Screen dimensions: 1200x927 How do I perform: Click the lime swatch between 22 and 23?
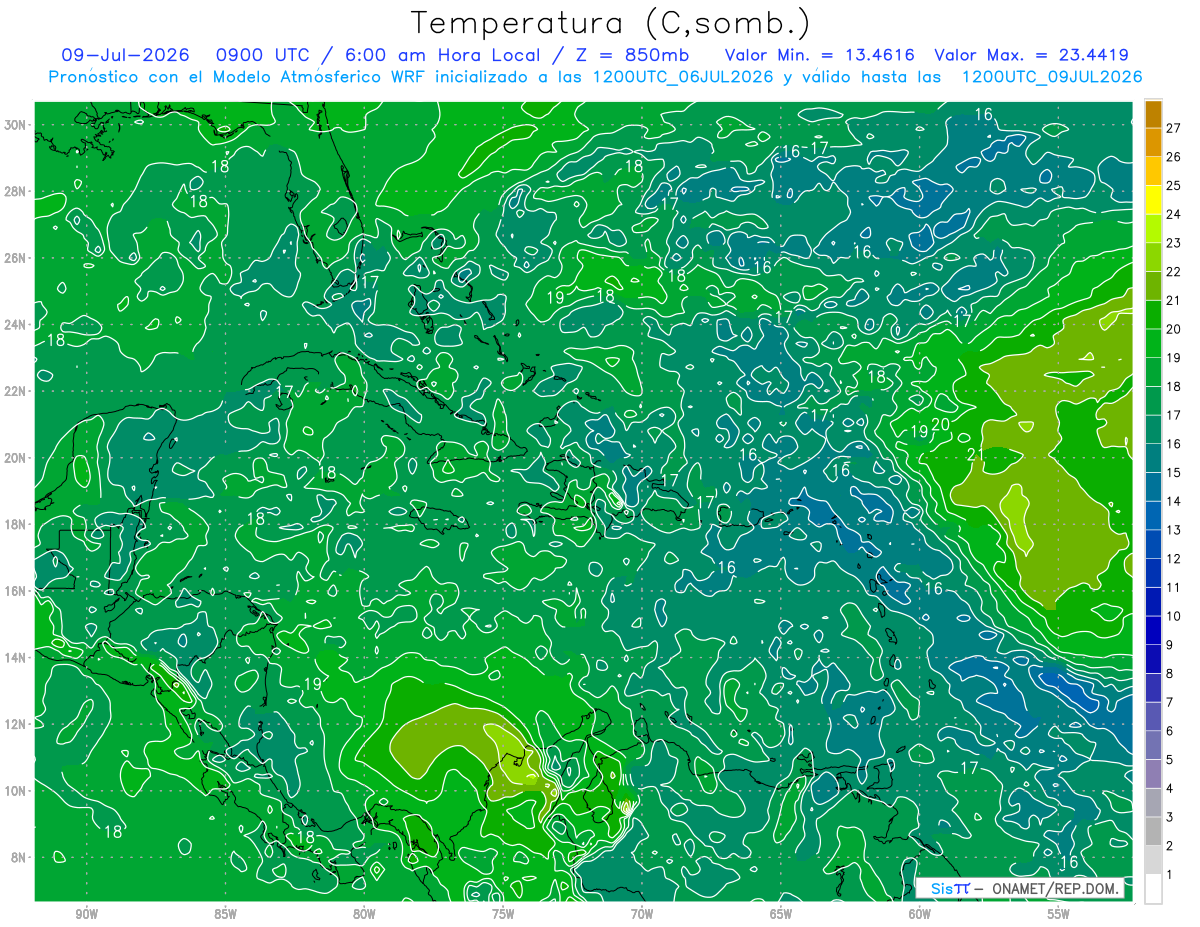pos(1153,257)
